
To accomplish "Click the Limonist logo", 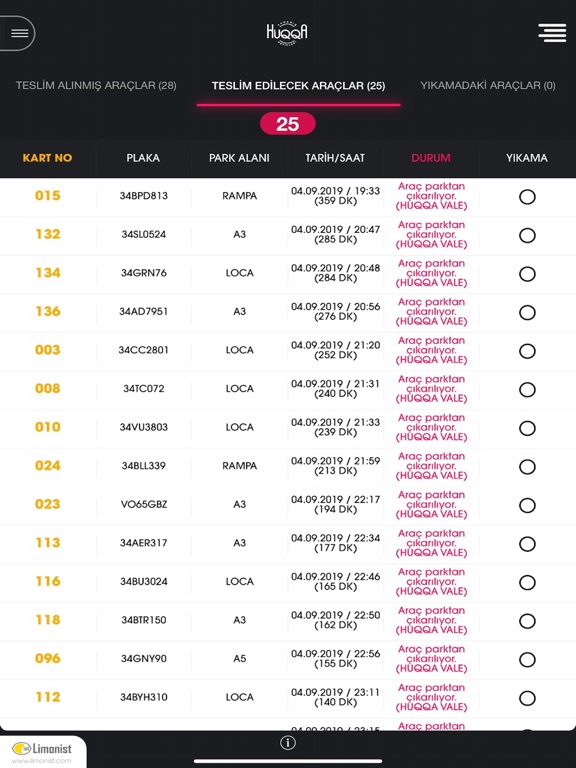I will [42, 748].
